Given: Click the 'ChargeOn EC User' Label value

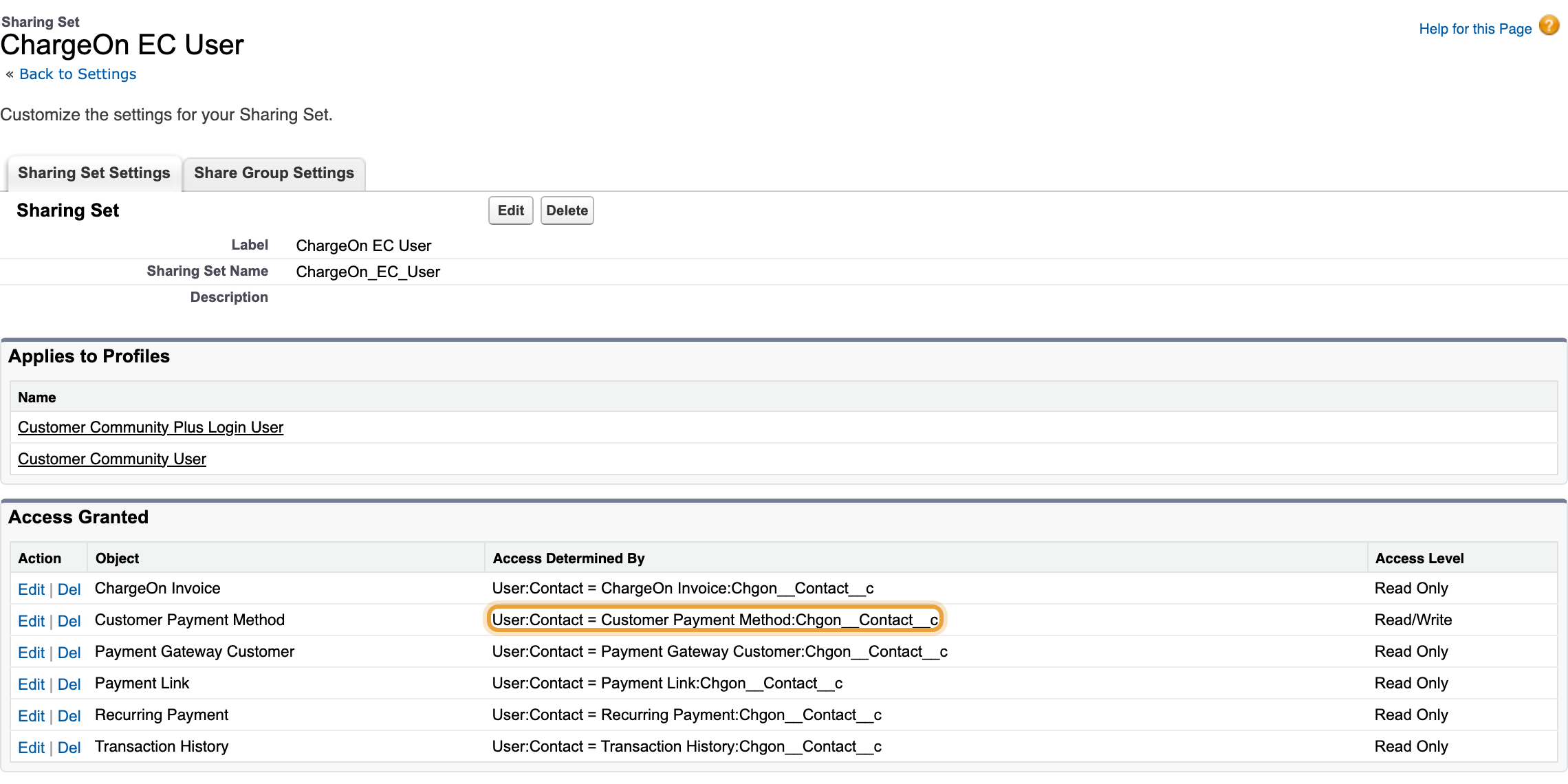Looking at the screenshot, I should tap(364, 246).
